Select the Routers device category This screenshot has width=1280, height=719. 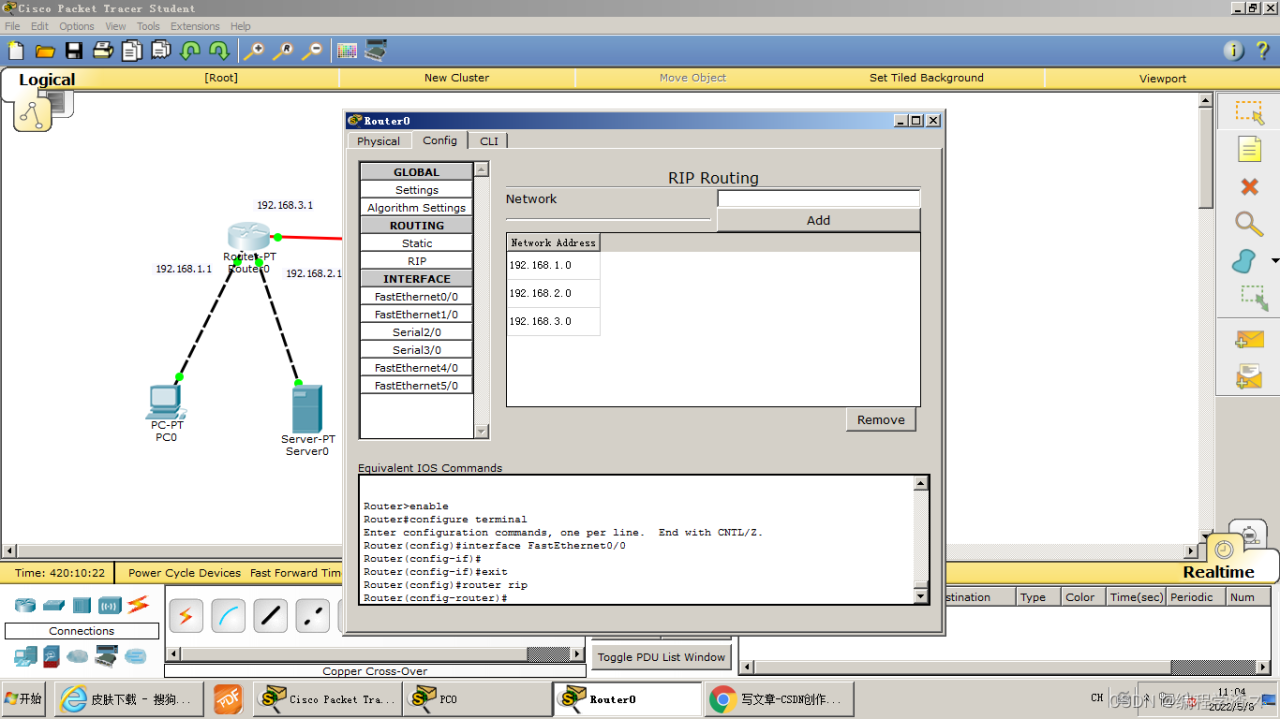click(x=25, y=605)
